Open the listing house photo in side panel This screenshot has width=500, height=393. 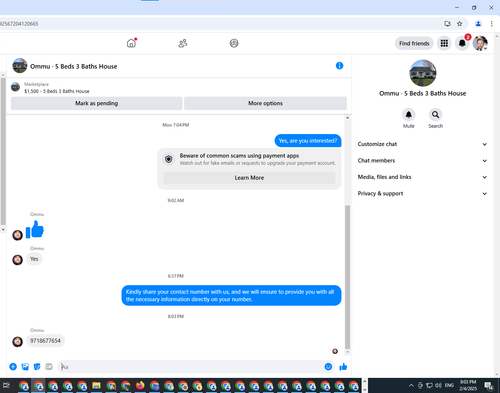click(423, 73)
